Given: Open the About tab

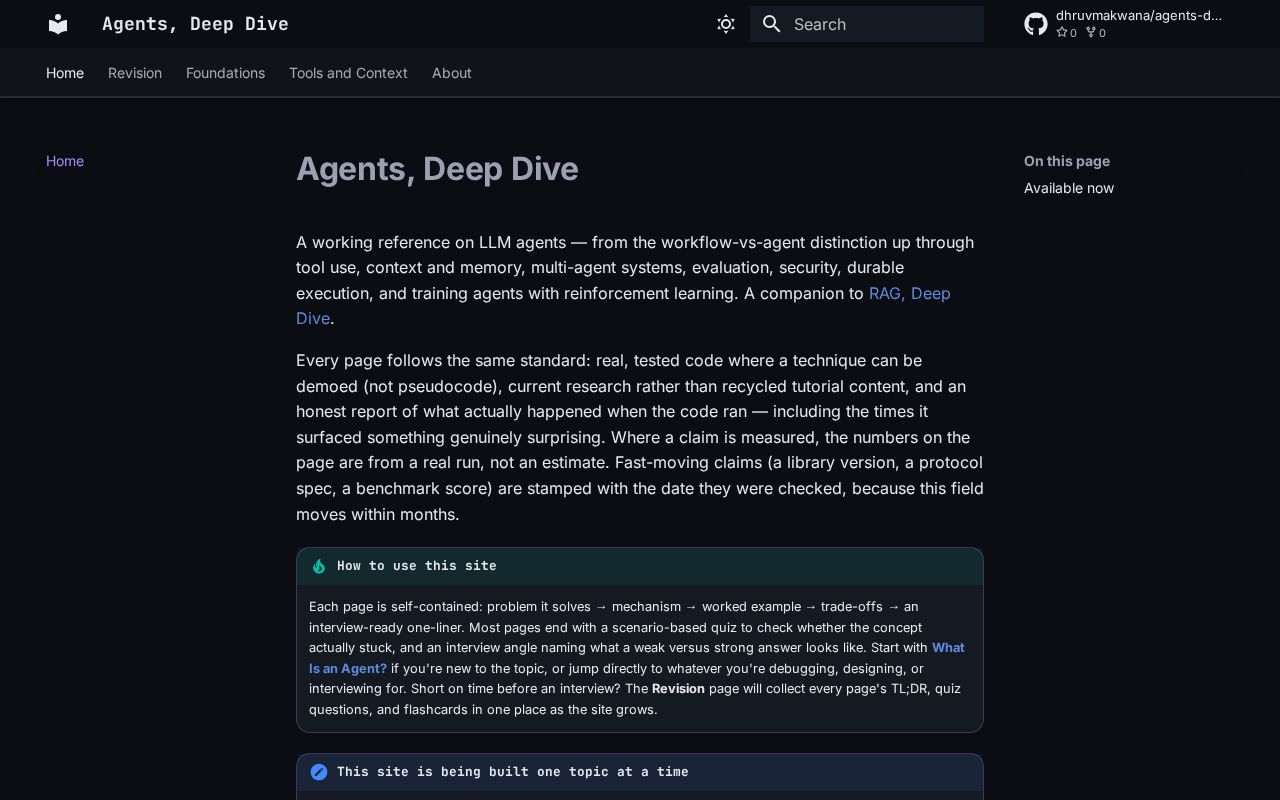Looking at the screenshot, I should click(452, 73).
